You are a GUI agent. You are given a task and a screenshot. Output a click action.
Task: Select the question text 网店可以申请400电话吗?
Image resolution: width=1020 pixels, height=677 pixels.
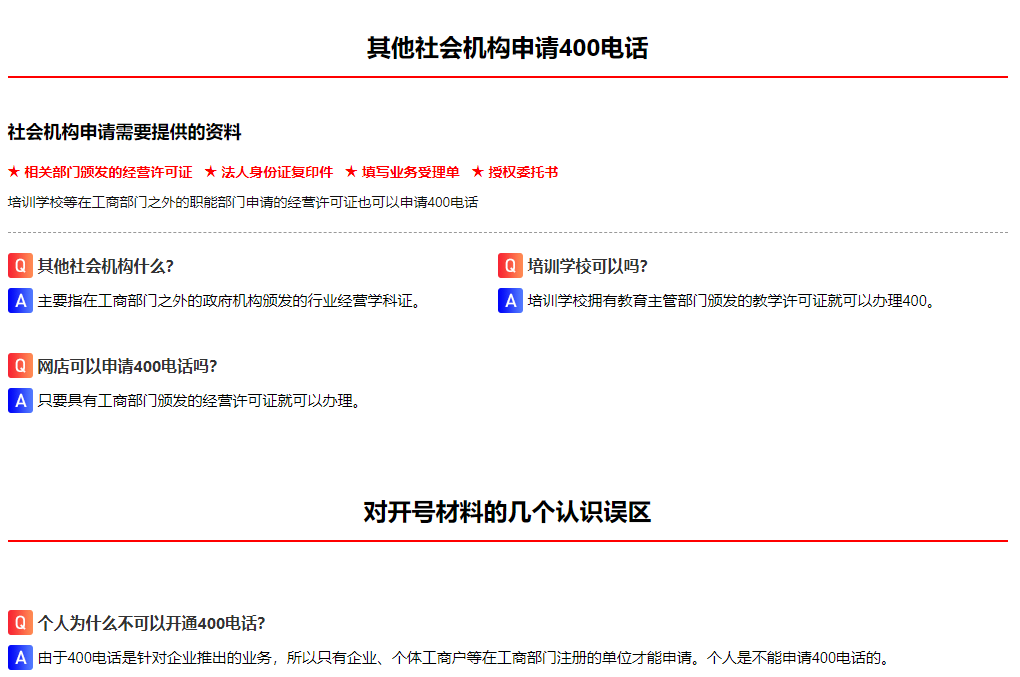[x=128, y=366]
